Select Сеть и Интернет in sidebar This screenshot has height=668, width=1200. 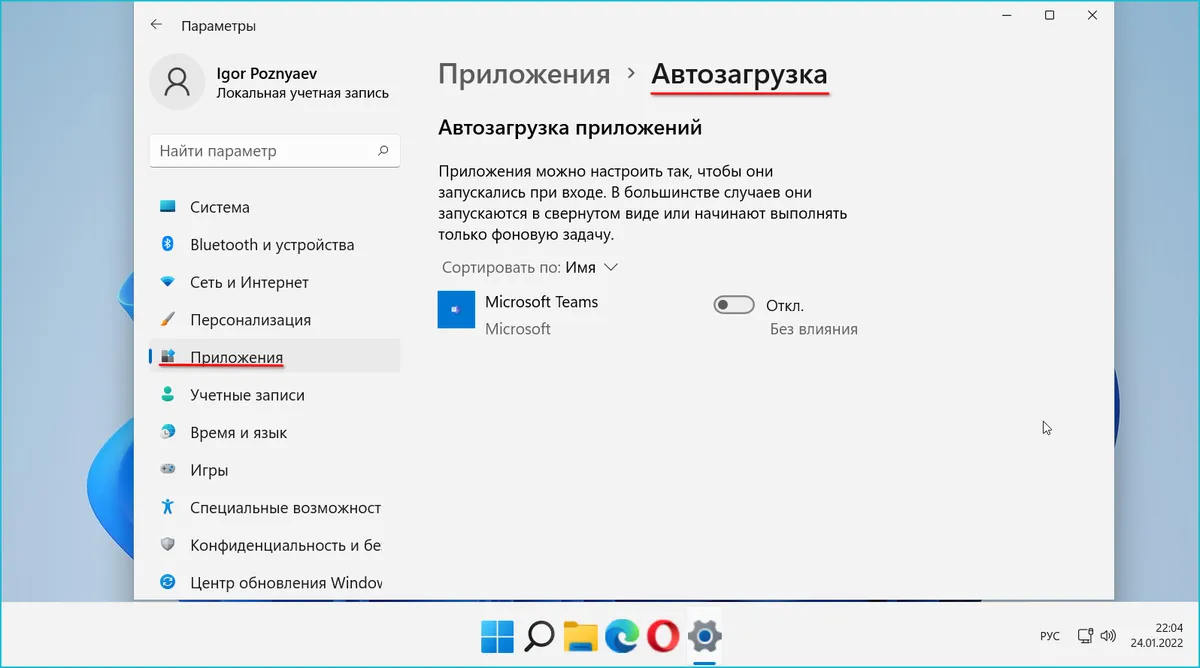coord(249,283)
